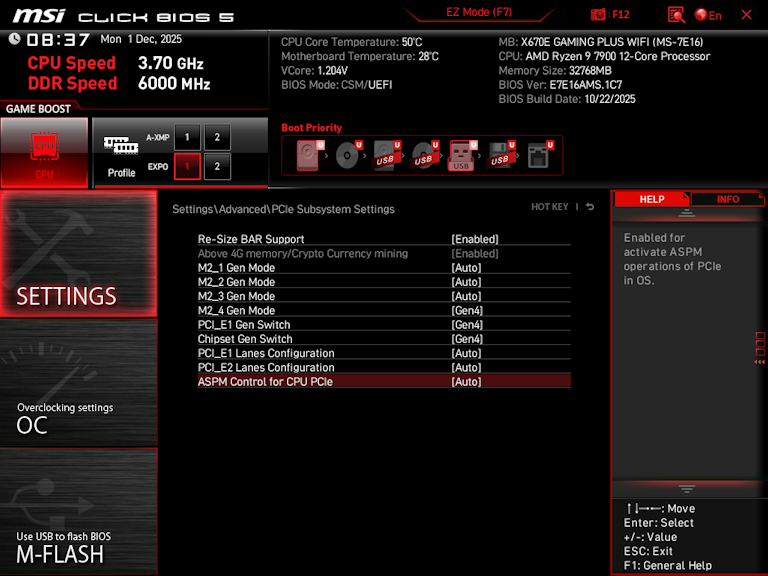
Task: Exit BIOS with the X button
Action: [746, 15]
